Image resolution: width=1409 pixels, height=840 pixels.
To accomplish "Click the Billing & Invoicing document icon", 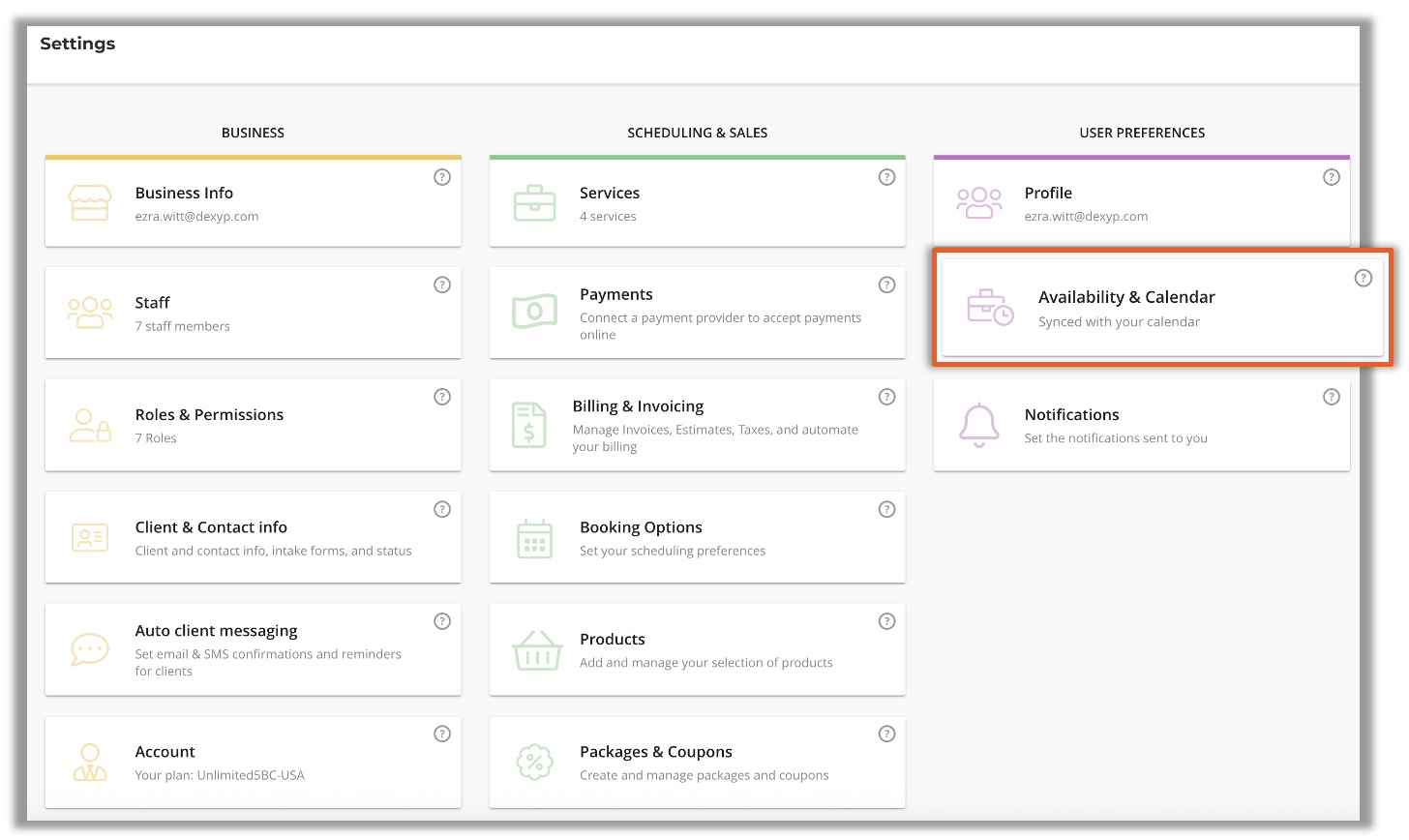I will (529, 425).
